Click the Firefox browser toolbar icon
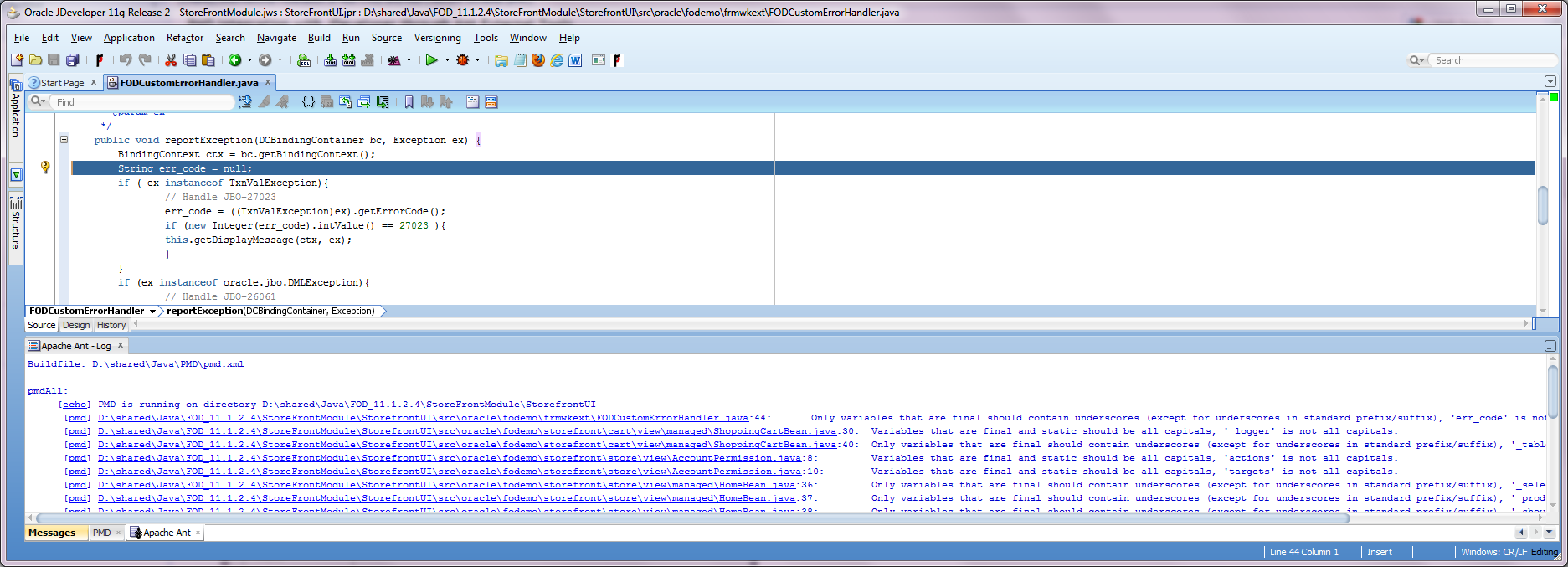The height and width of the screenshot is (567, 1568). [x=538, y=60]
